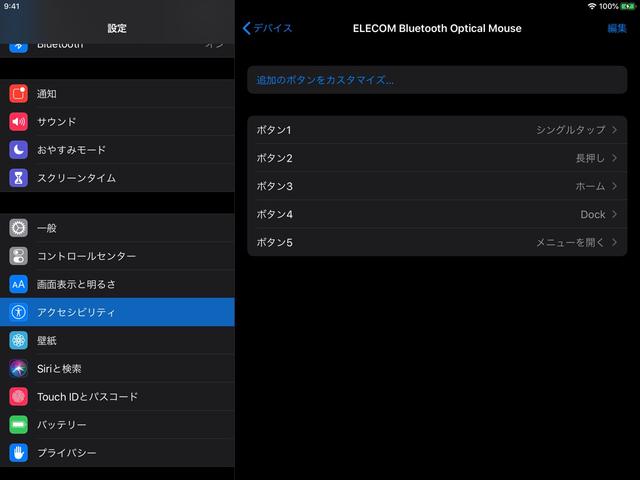640x480 pixels.
Task: Tap the スクリーンタイム hourglass icon
Action: (x=18, y=178)
